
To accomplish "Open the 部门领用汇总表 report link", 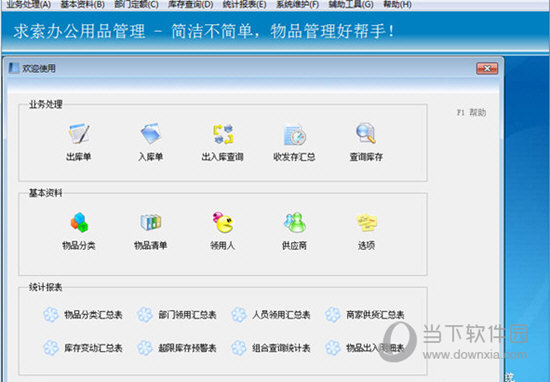I will pyautogui.click(x=187, y=315).
